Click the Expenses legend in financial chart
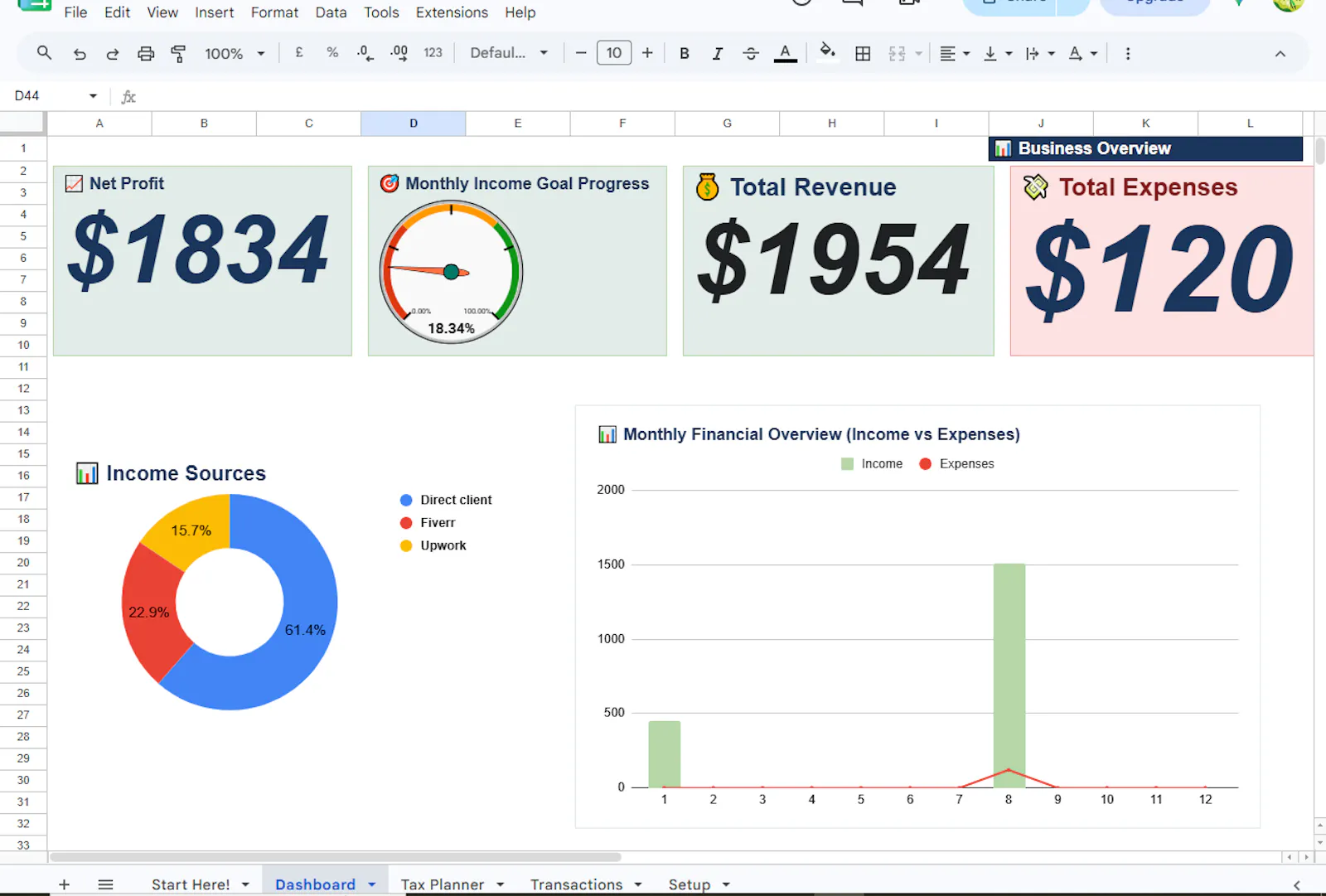Image resolution: width=1326 pixels, height=896 pixels. pos(956,464)
